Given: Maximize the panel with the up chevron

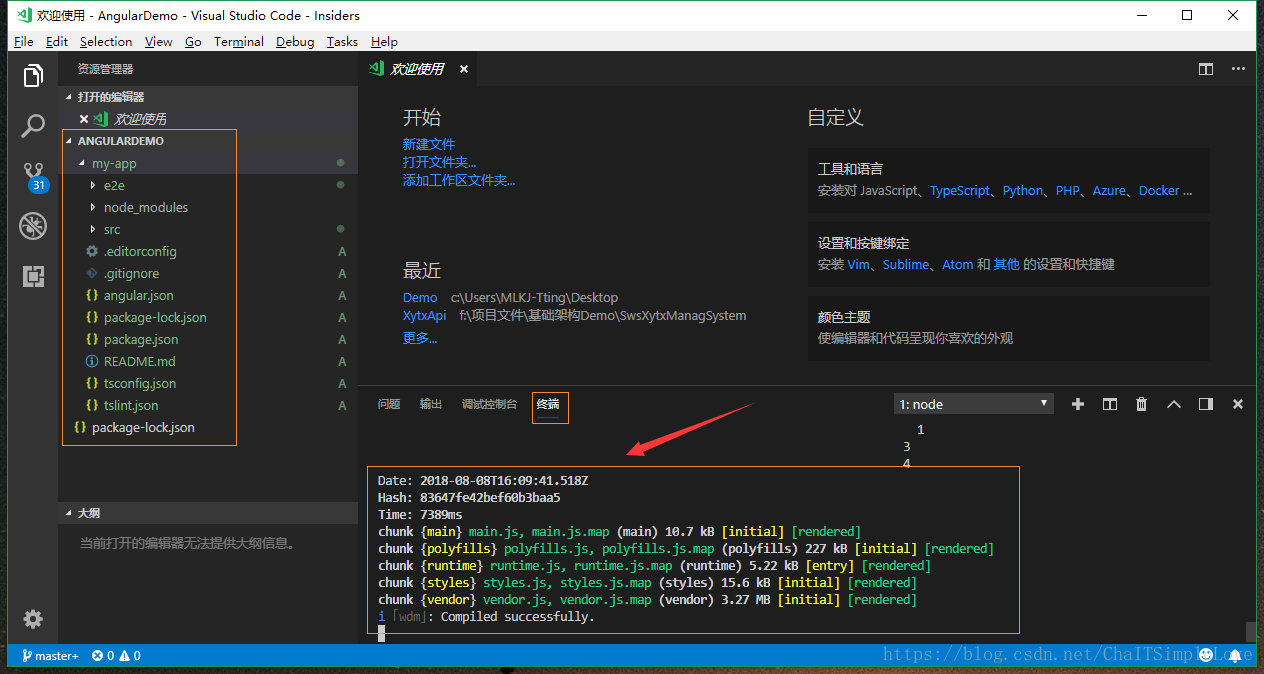Looking at the screenshot, I should coord(1174,404).
